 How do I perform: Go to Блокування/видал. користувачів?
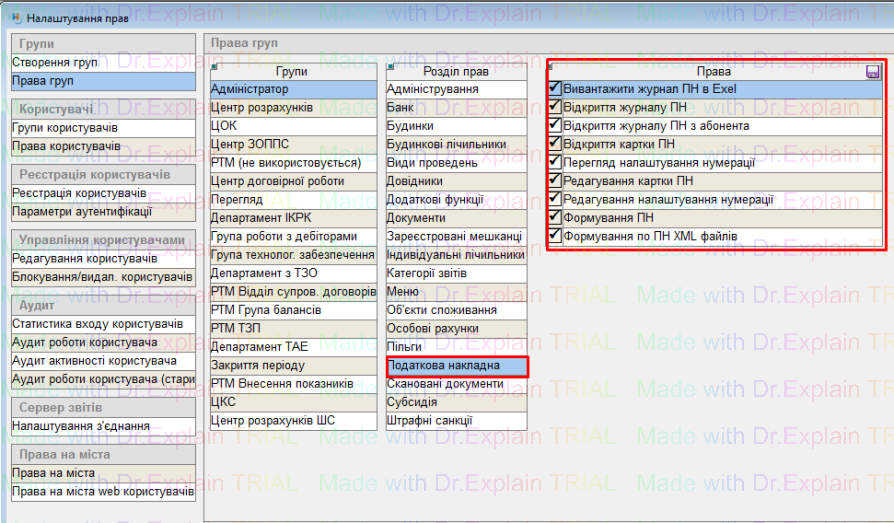pyautogui.click(x=102, y=277)
